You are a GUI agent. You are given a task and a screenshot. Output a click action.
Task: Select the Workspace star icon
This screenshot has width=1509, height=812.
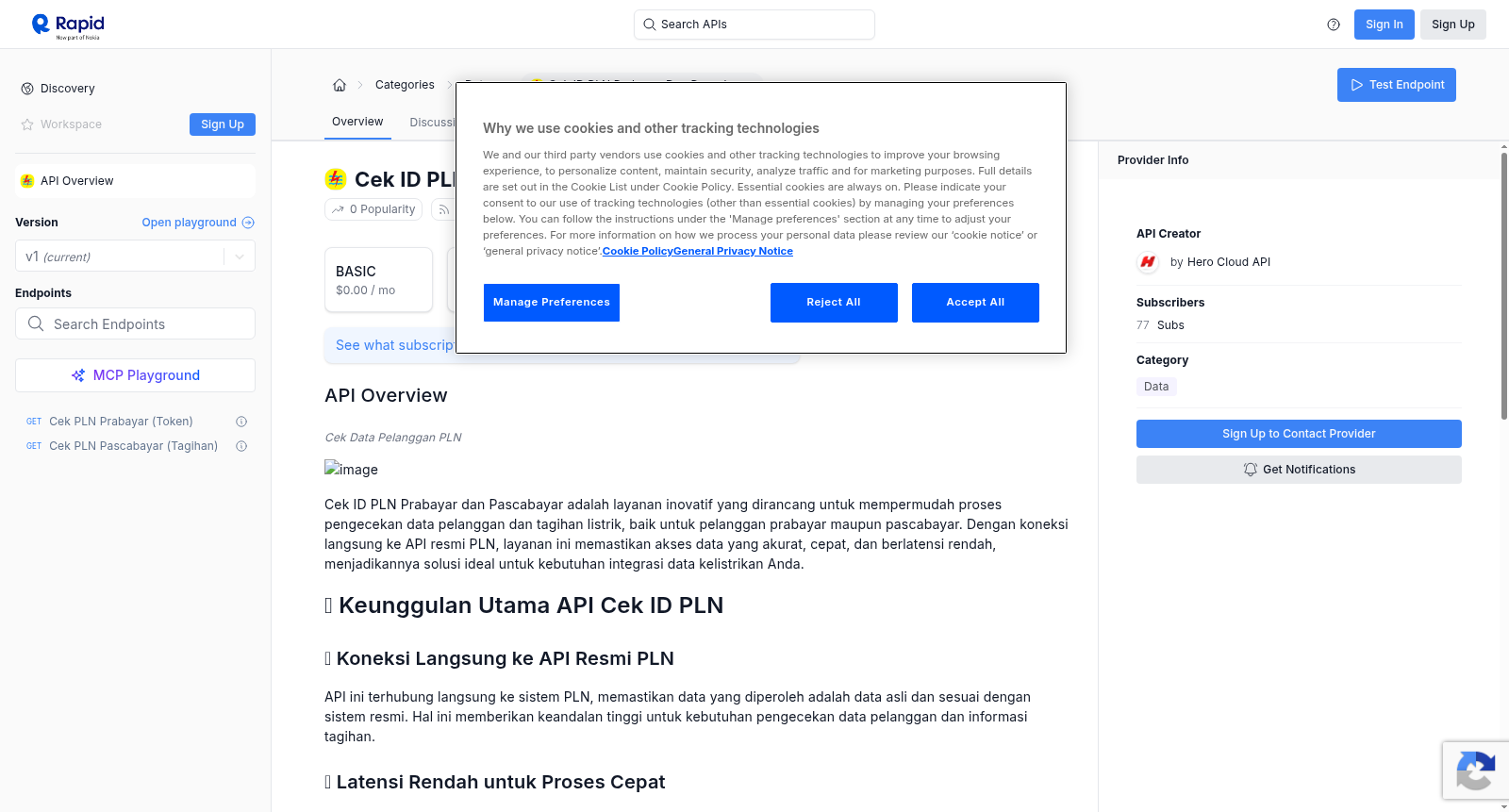click(27, 124)
